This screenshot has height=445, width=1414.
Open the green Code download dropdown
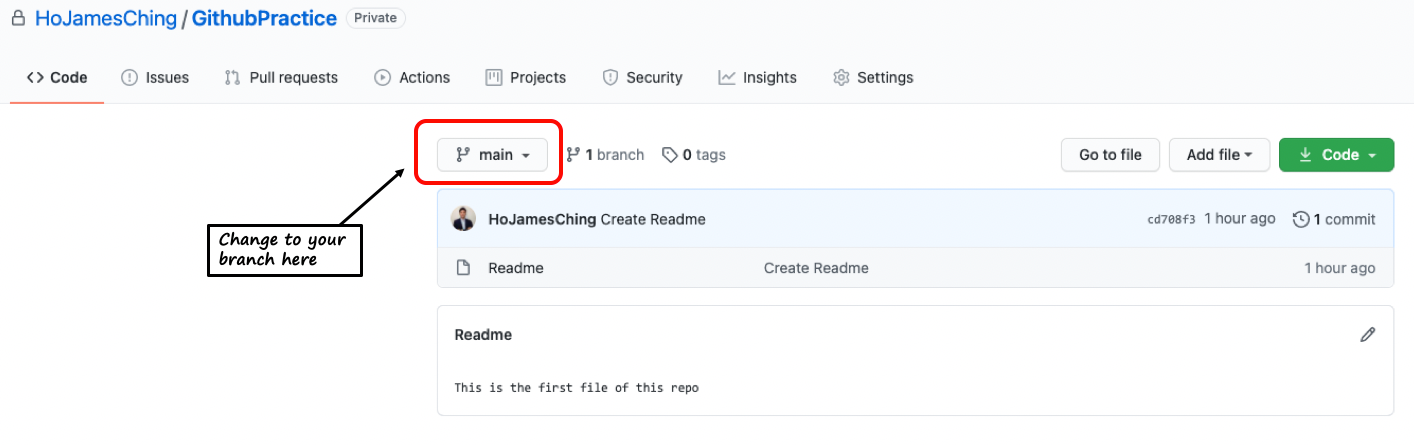pos(1336,155)
